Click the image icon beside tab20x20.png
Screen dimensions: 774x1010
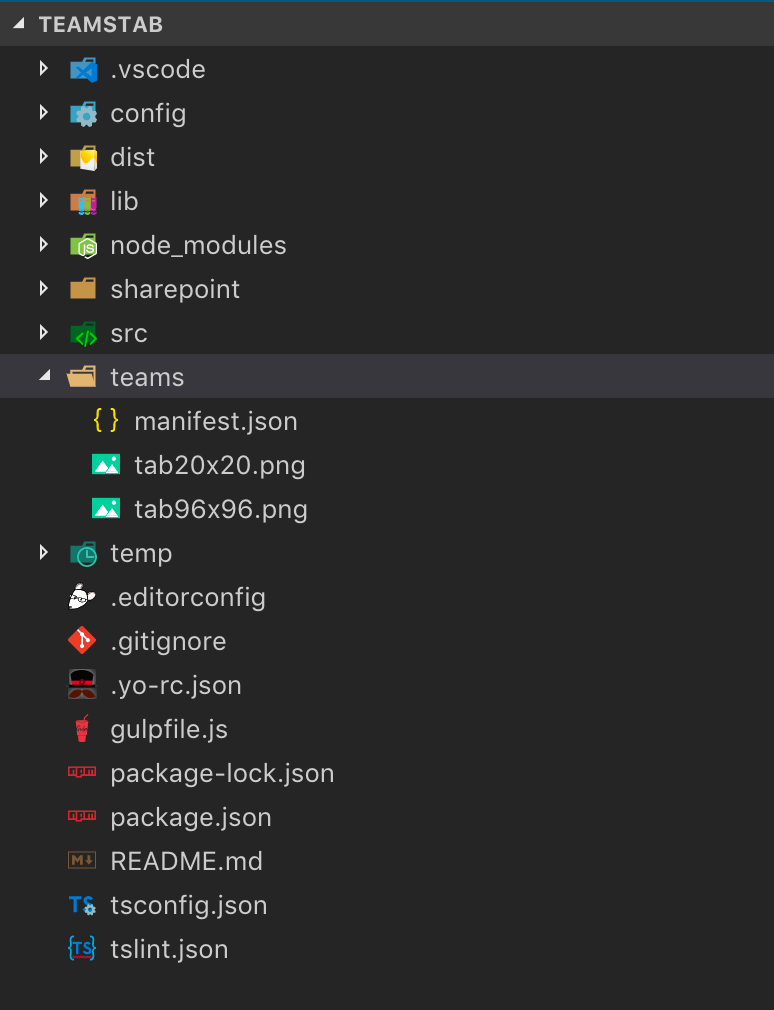[106, 465]
